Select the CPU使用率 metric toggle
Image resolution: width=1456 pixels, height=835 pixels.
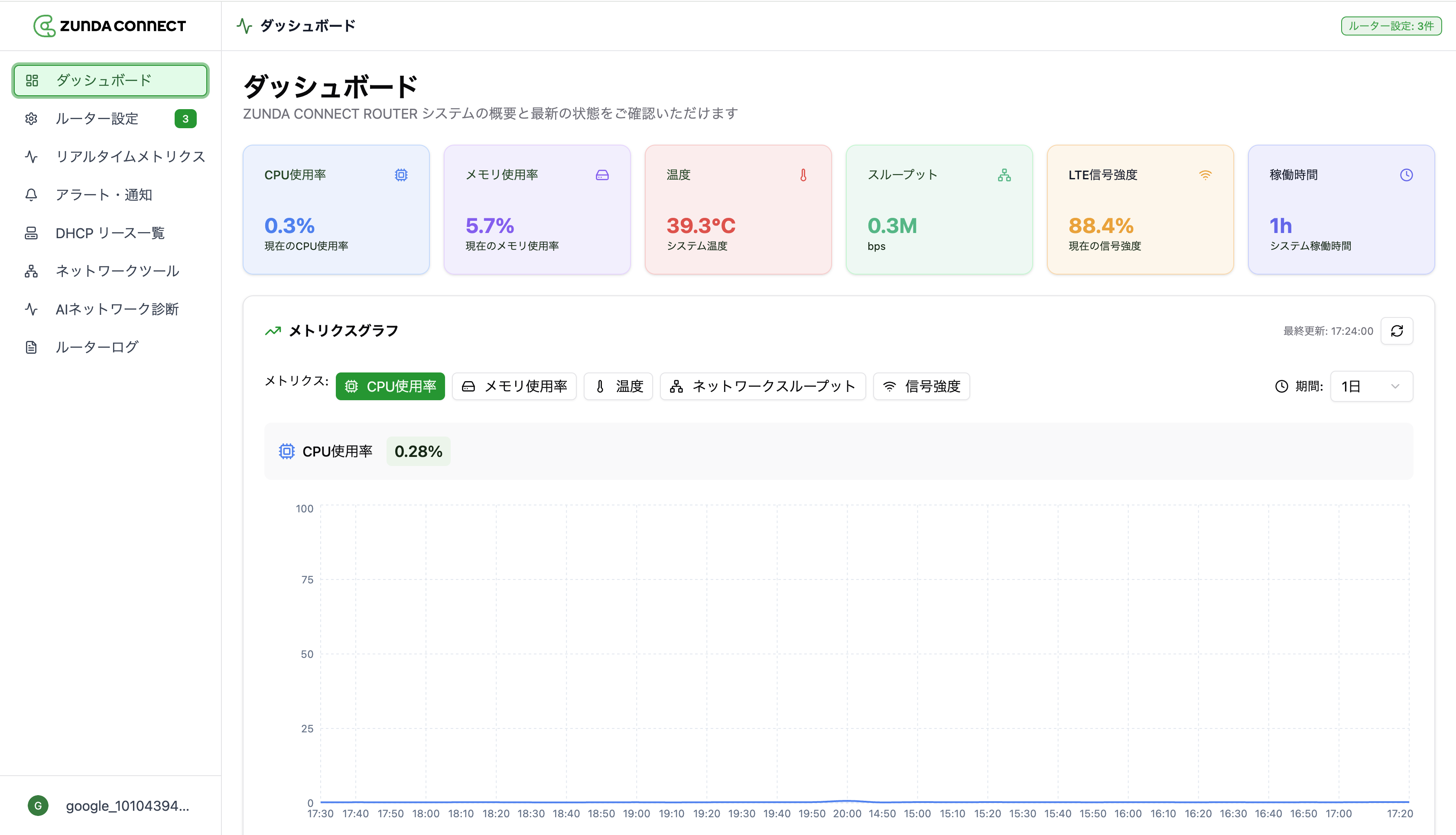[390, 386]
